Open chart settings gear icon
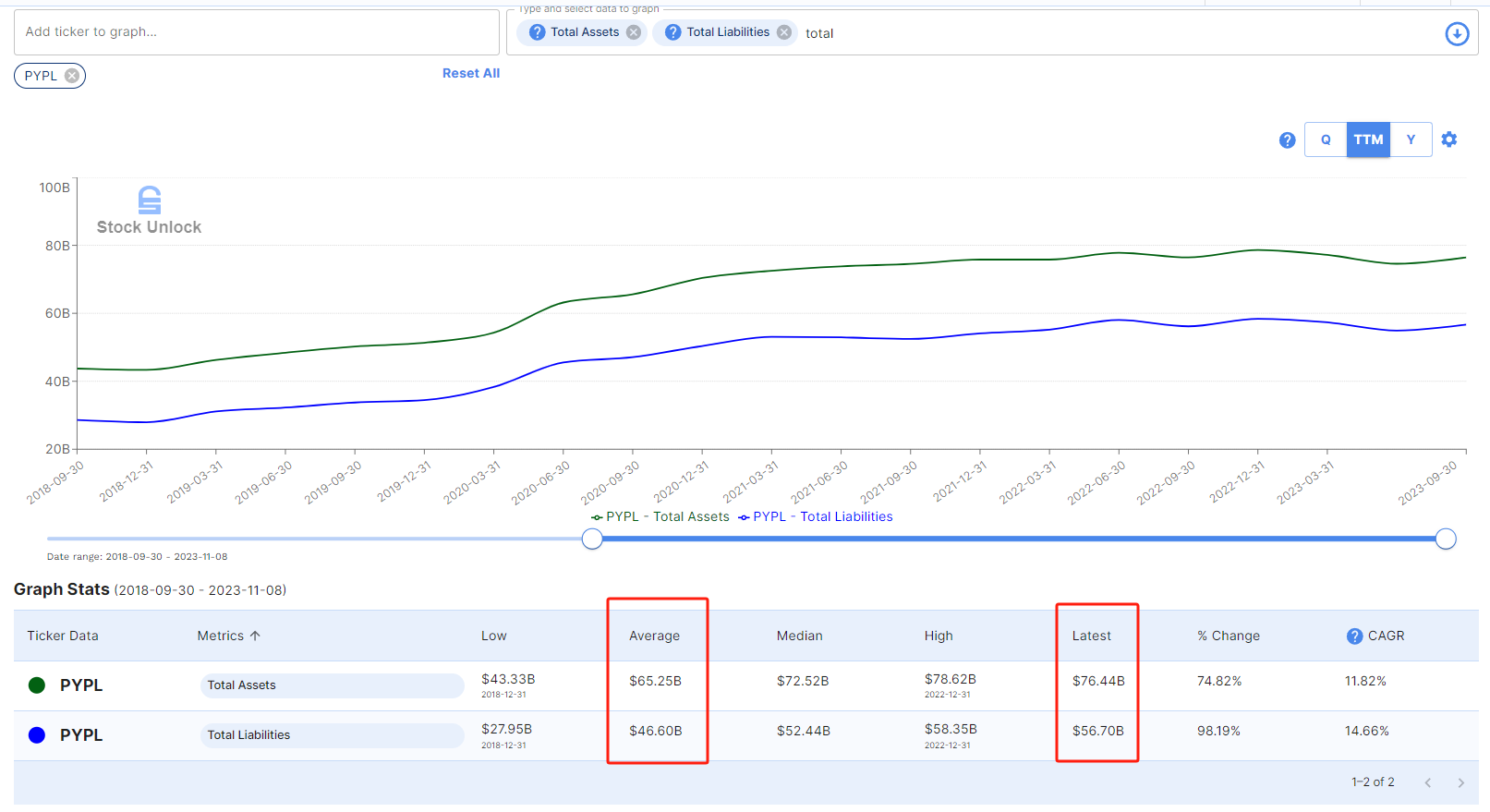Screen dimensions: 1490x812 1449,139
